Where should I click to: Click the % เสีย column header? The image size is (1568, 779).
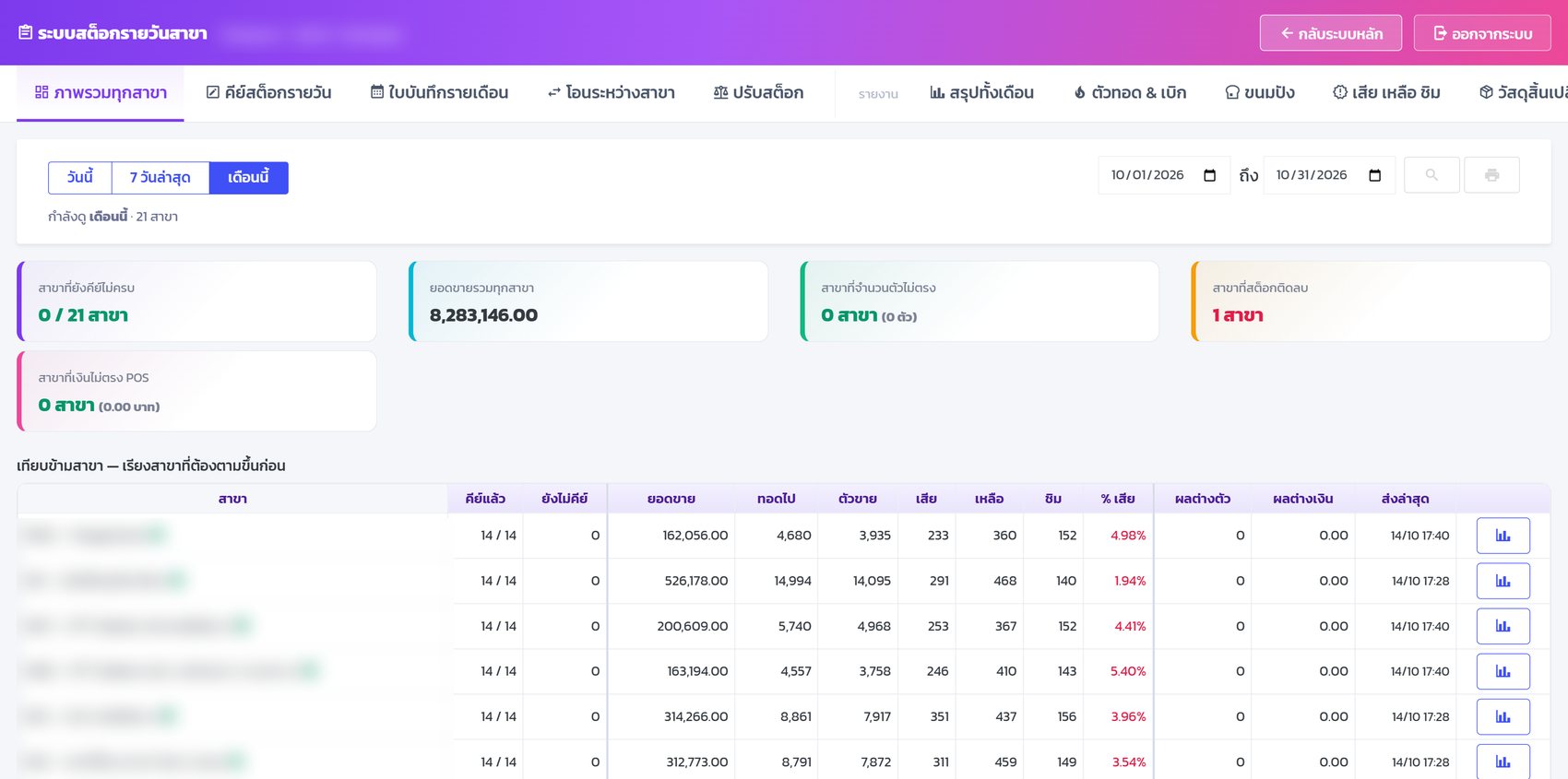(x=1118, y=499)
